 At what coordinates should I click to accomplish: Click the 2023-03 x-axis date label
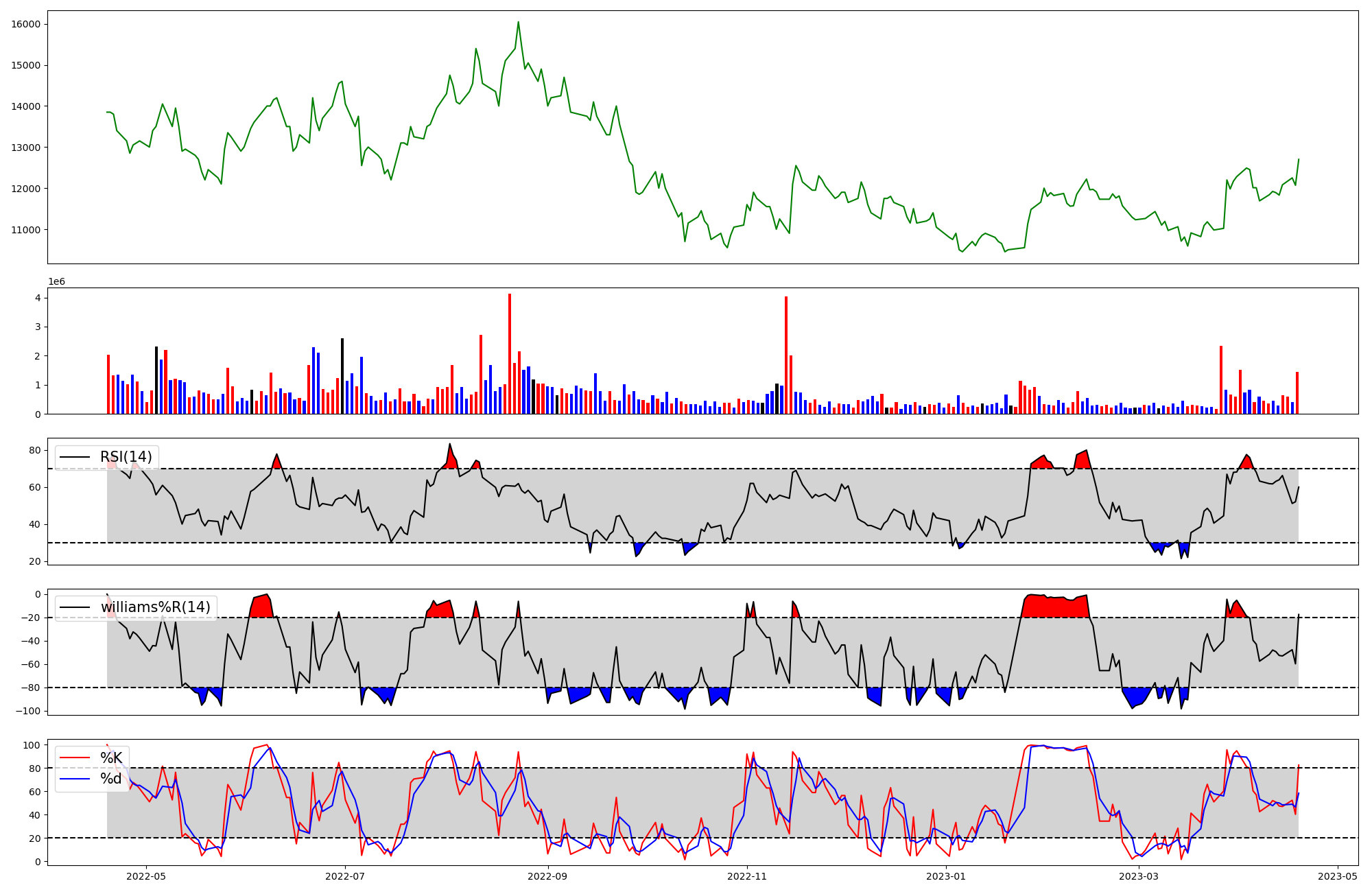[x=1139, y=876]
